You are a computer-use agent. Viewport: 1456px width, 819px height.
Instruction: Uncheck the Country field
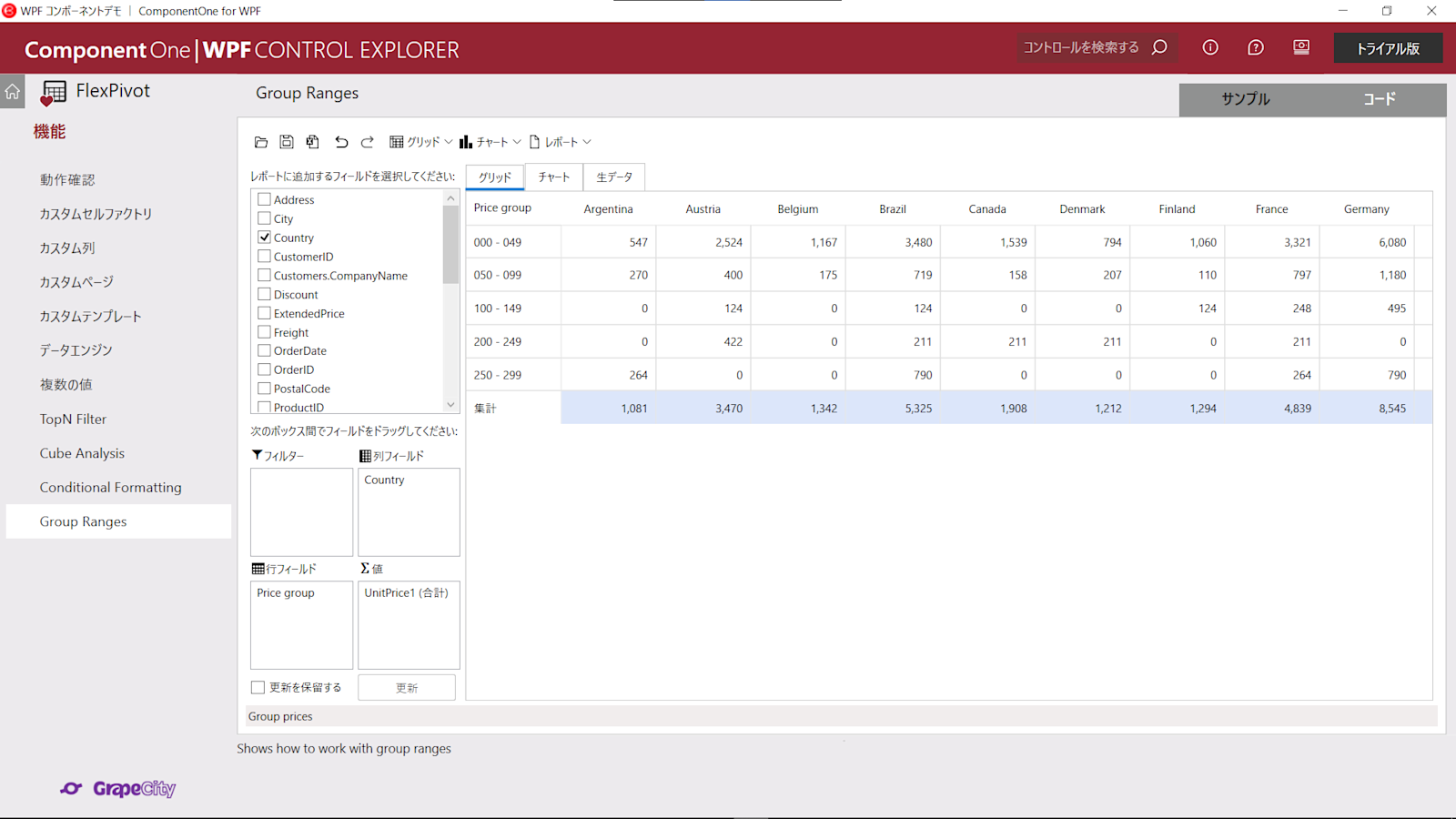coord(264,238)
